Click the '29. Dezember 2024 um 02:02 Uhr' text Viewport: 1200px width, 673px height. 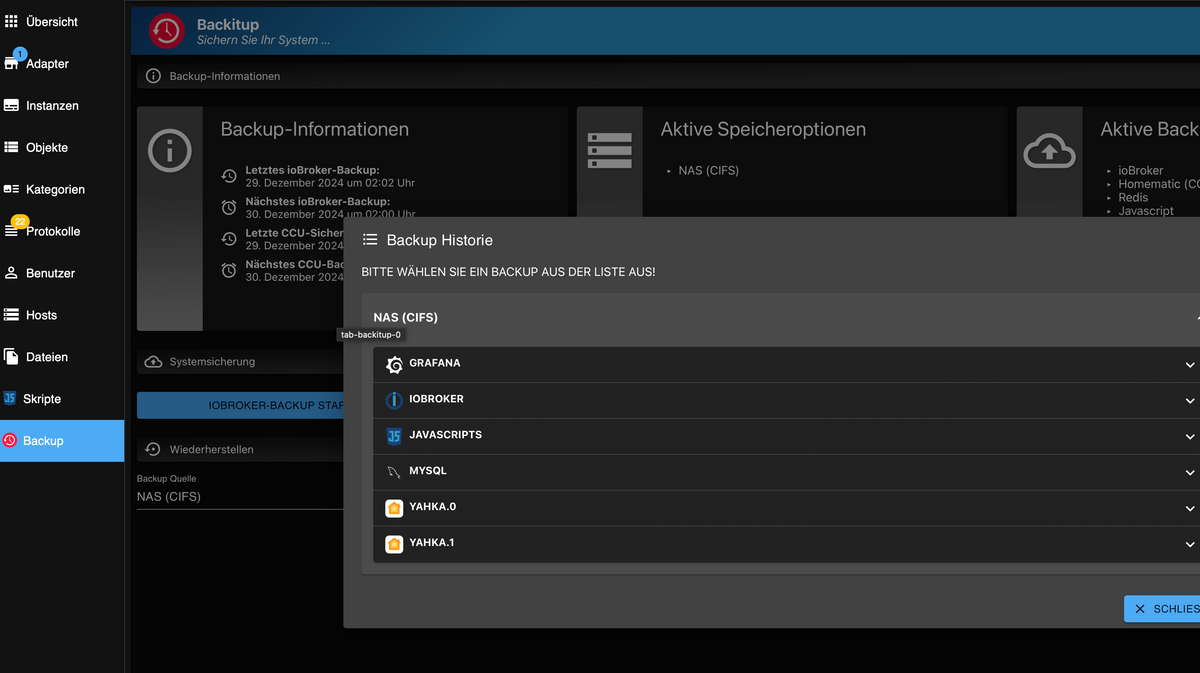click(x=330, y=183)
